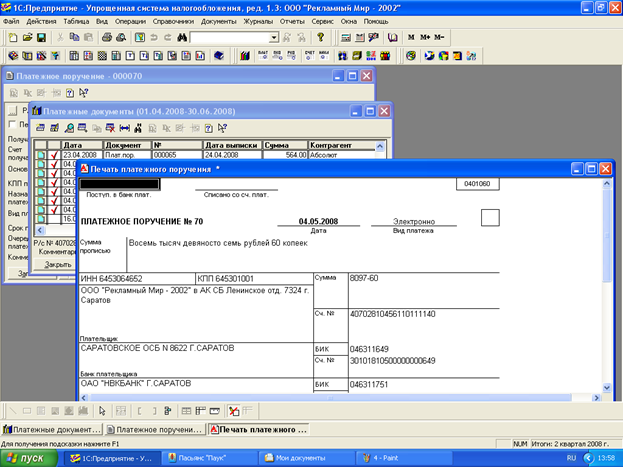Click scroll up arrow in Платежные документы list
This screenshot has height=467, width=623.
point(380,146)
